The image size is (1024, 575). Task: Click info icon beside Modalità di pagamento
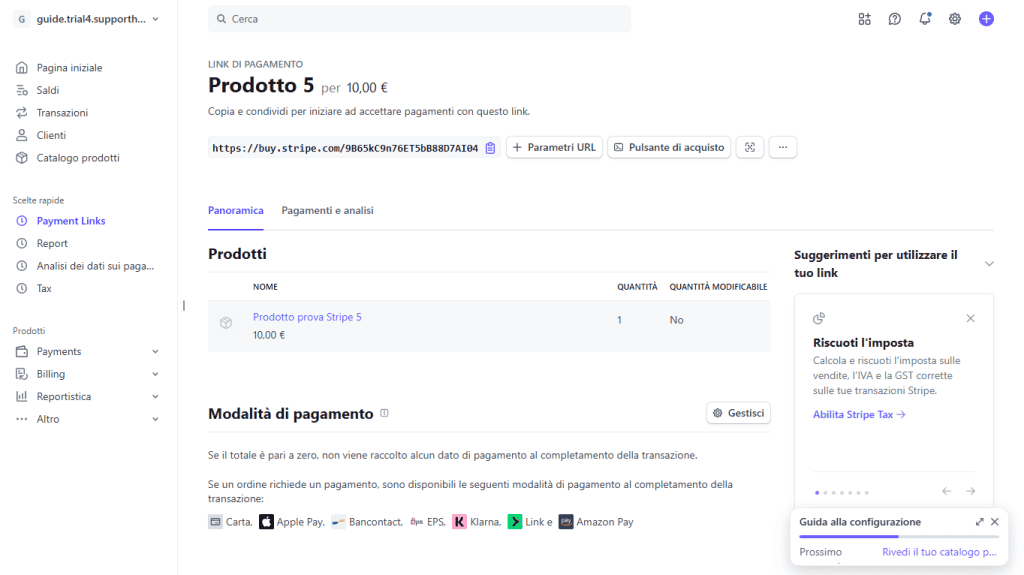click(385, 413)
